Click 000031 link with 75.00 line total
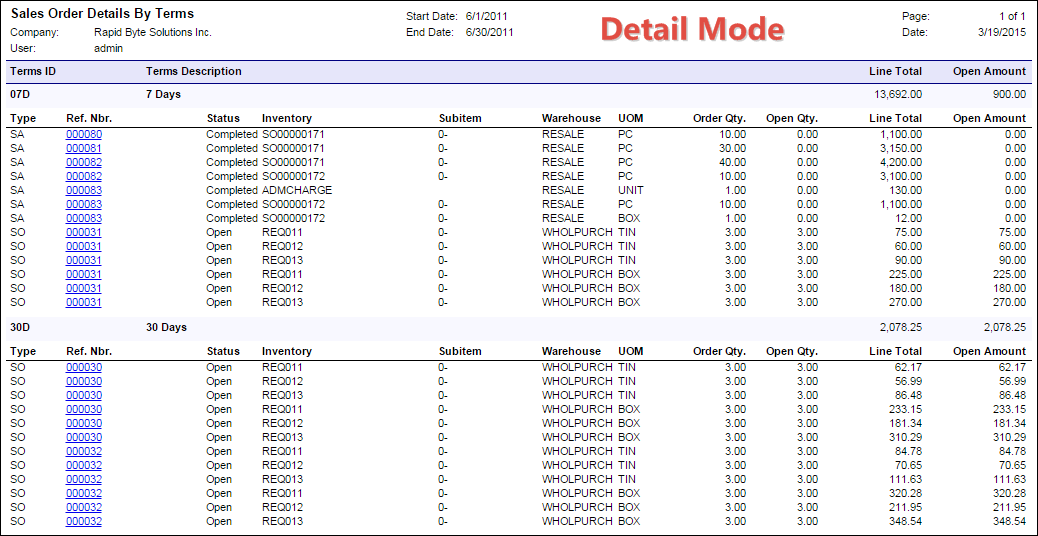Image resolution: width=1038 pixels, height=536 pixels. [84, 232]
